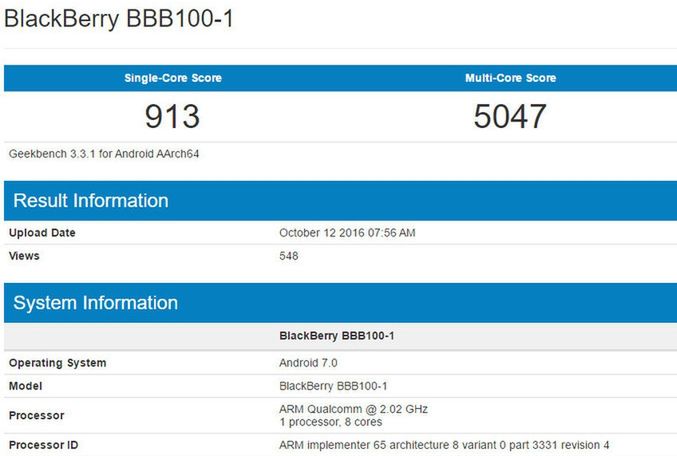
Task: Click the Multi-Core Score header
Action: [510, 78]
